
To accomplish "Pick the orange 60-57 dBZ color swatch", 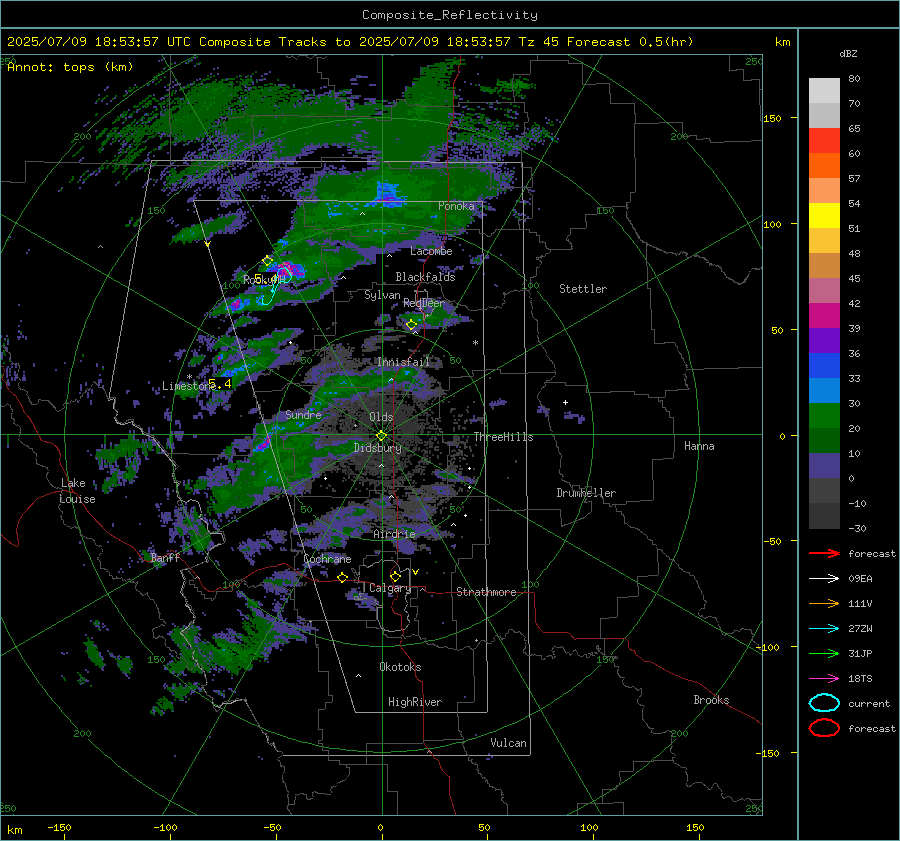I will pos(824,166).
